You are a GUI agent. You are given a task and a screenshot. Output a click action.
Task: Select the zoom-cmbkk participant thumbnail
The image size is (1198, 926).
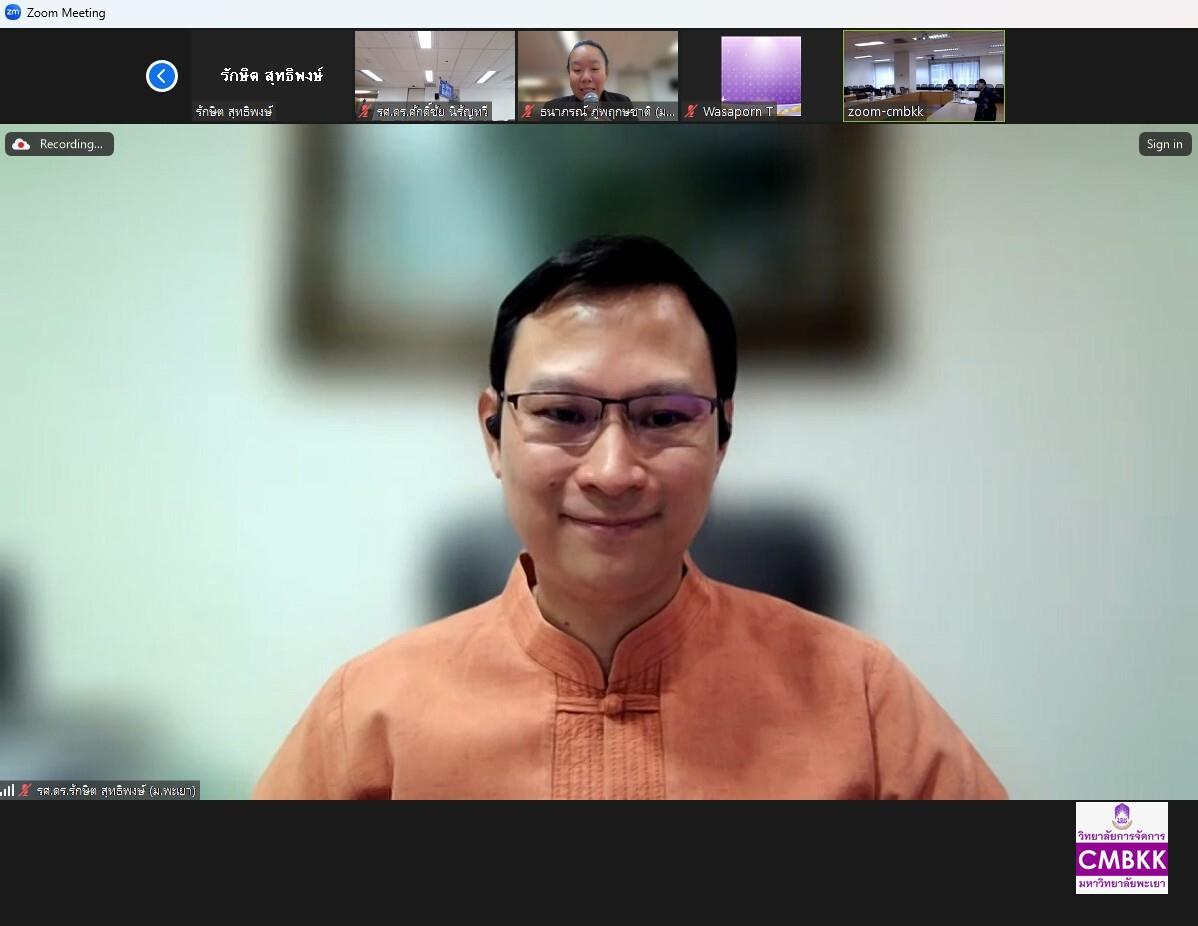pos(924,76)
